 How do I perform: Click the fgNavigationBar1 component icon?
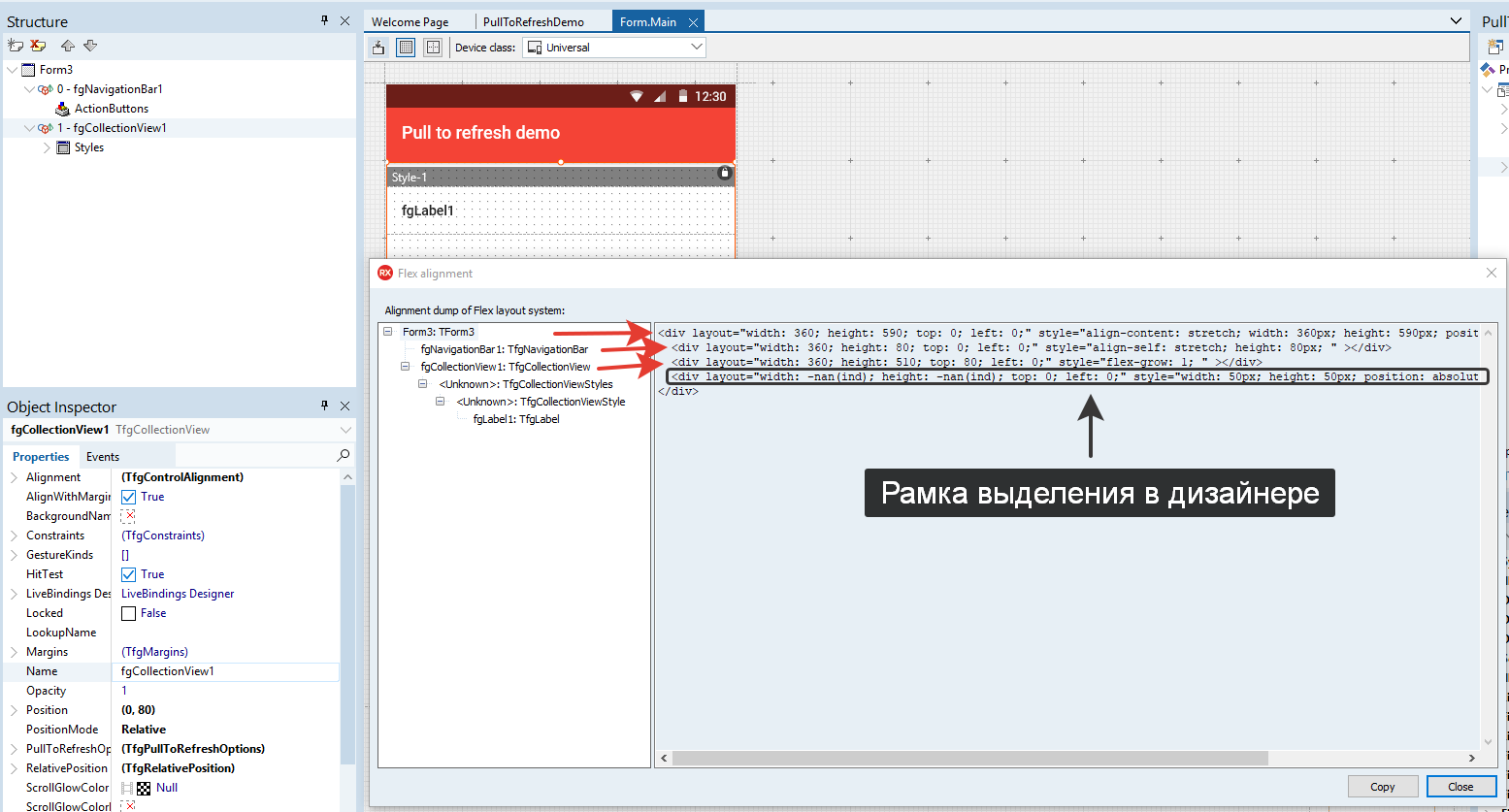46,89
